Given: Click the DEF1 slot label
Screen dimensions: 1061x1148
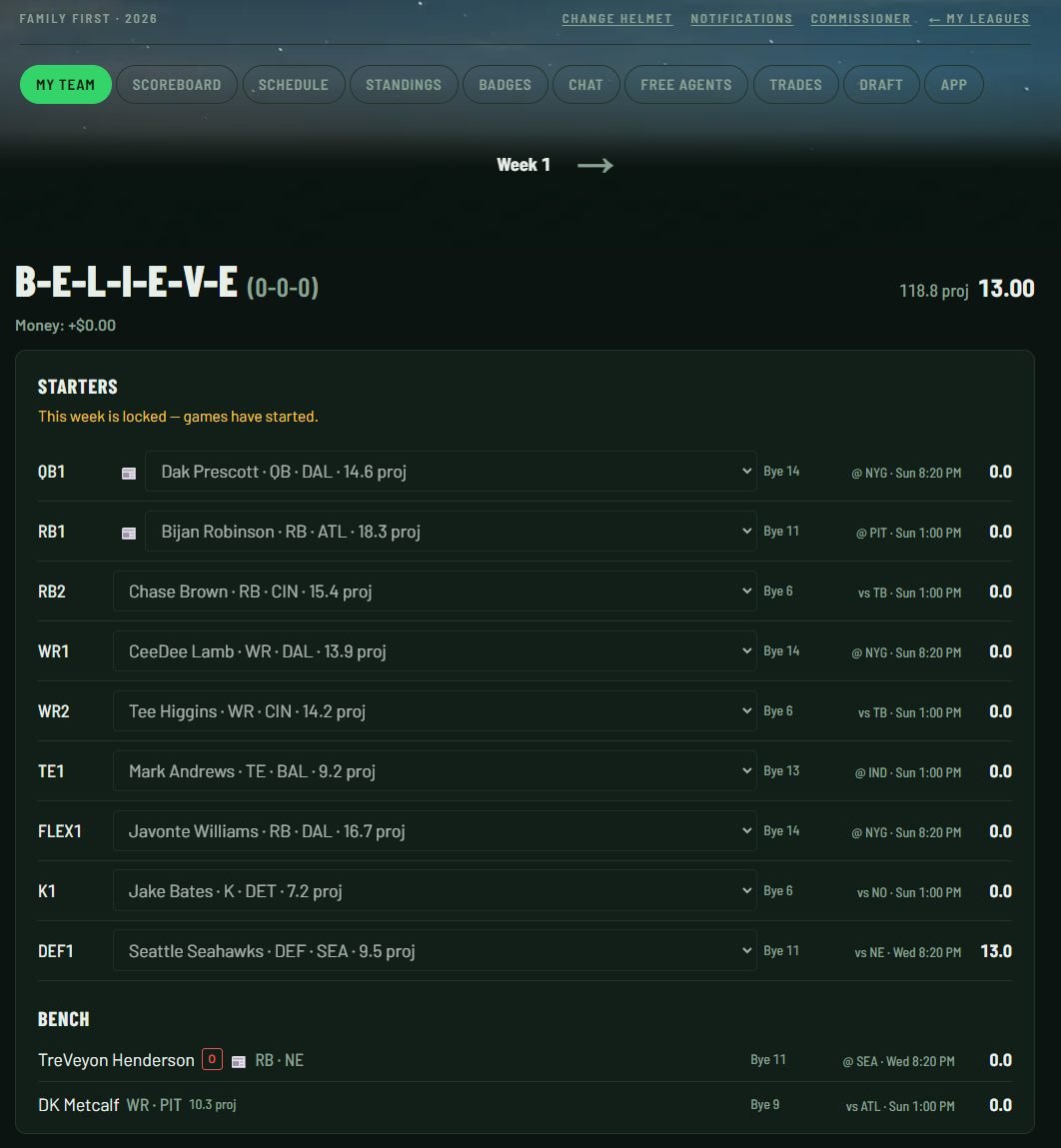Looking at the screenshot, I should tap(56, 951).
